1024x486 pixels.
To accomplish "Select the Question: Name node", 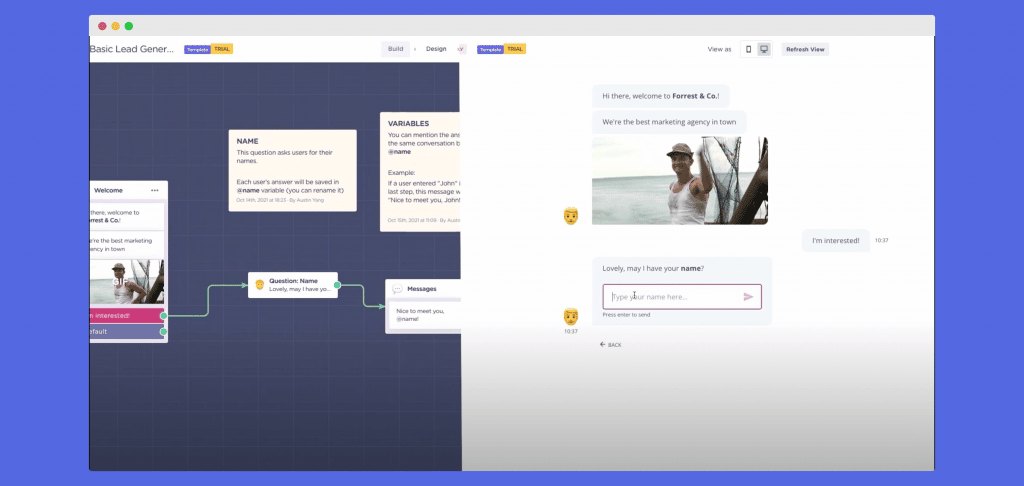I will [293, 285].
